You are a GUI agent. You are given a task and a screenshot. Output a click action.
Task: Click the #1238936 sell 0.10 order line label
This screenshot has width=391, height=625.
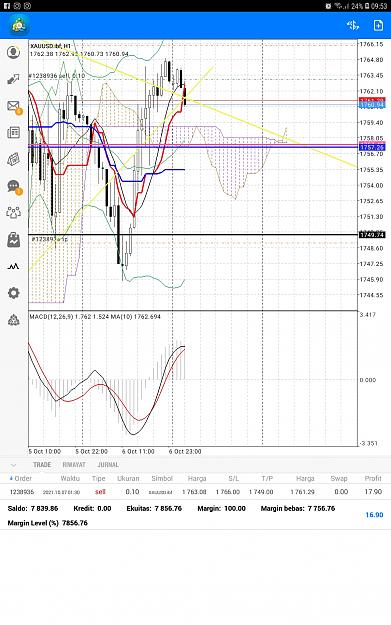coord(57,76)
